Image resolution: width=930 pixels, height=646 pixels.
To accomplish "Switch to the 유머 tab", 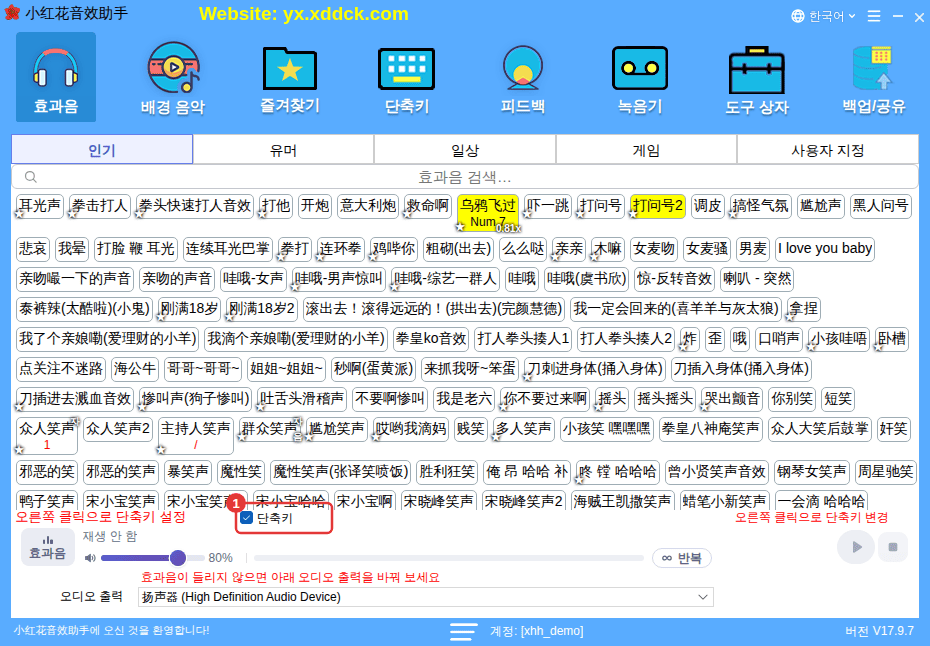I will point(284,149).
